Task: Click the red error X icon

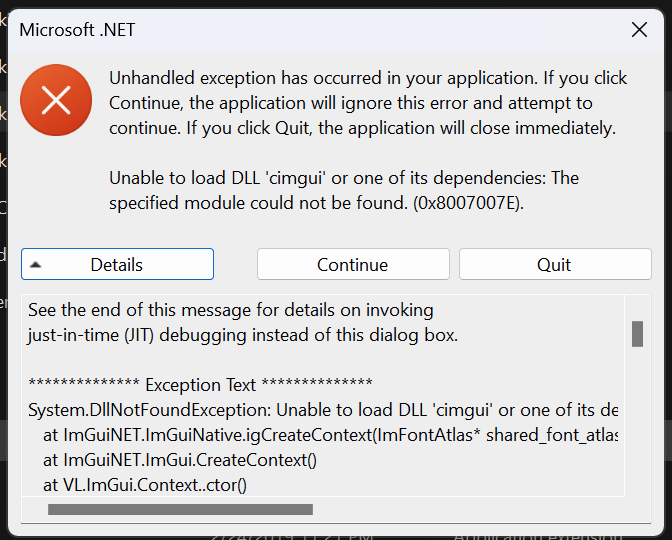Action: point(56,100)
